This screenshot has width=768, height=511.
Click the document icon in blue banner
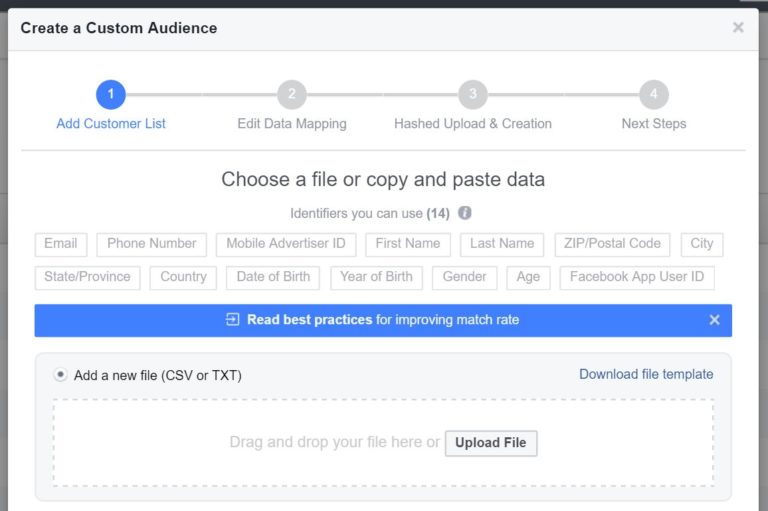[233, 320]
